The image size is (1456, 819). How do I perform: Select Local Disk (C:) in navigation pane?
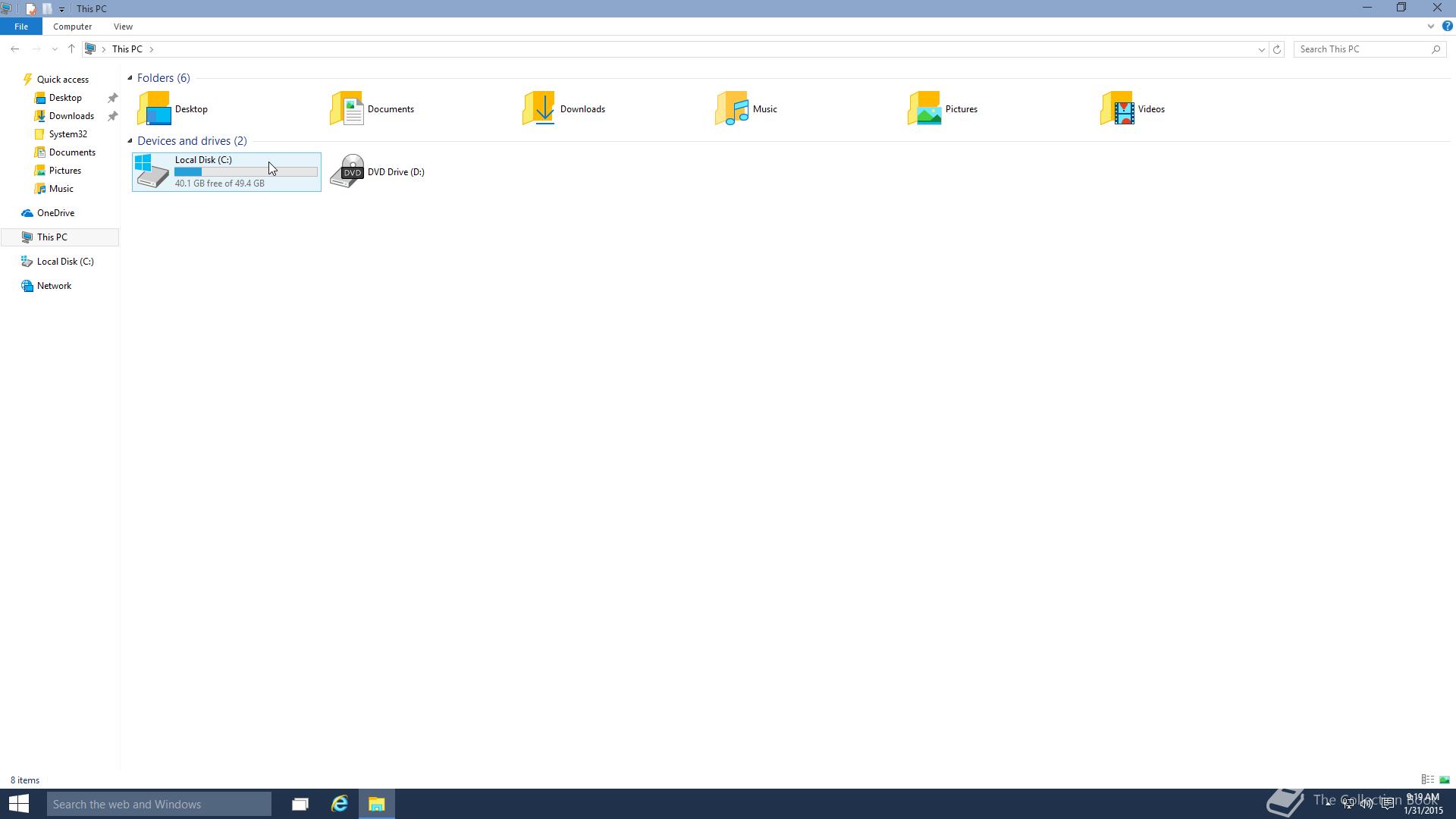[65, 262]
